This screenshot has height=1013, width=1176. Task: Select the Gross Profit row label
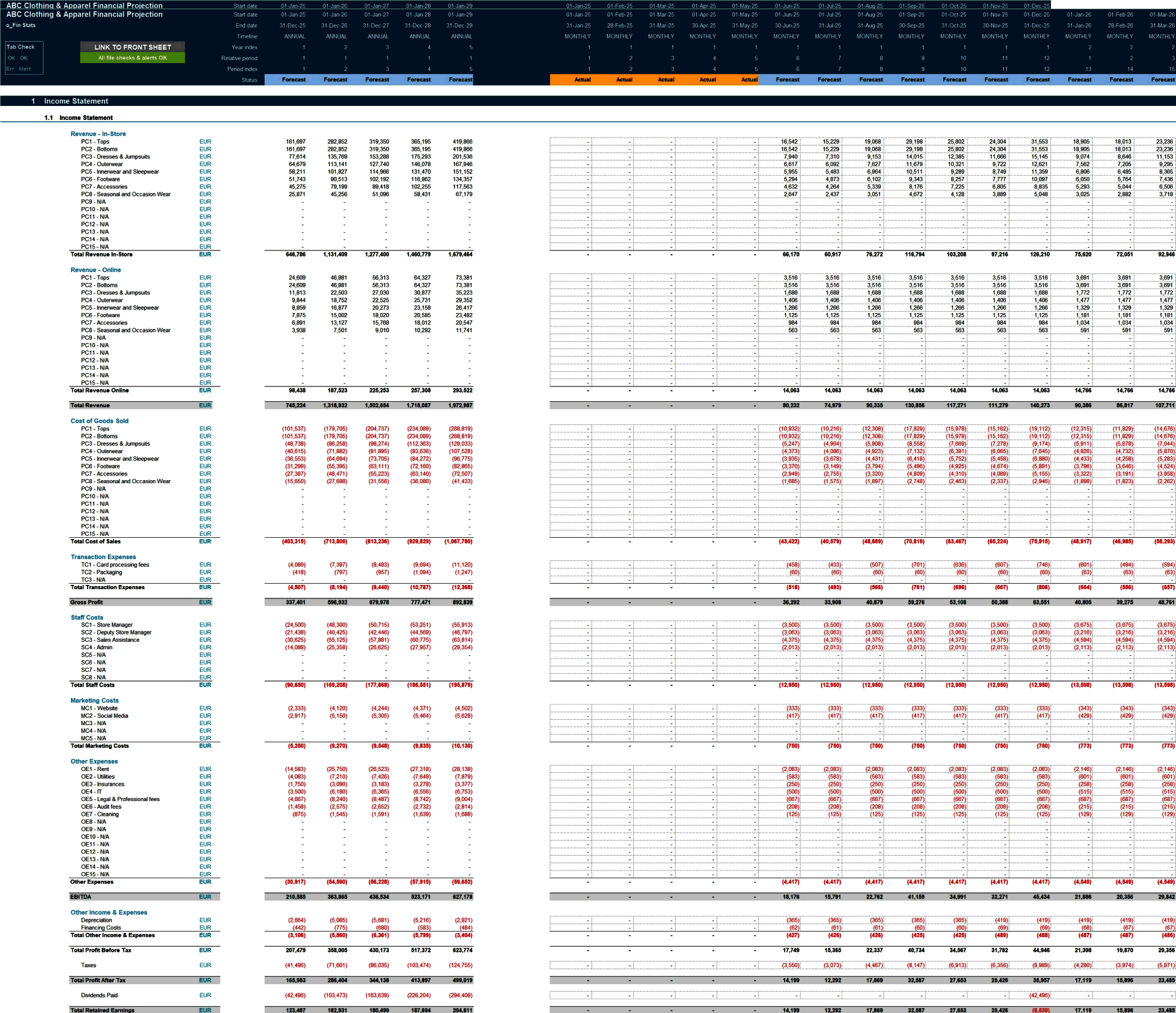[x=86, y=603]
